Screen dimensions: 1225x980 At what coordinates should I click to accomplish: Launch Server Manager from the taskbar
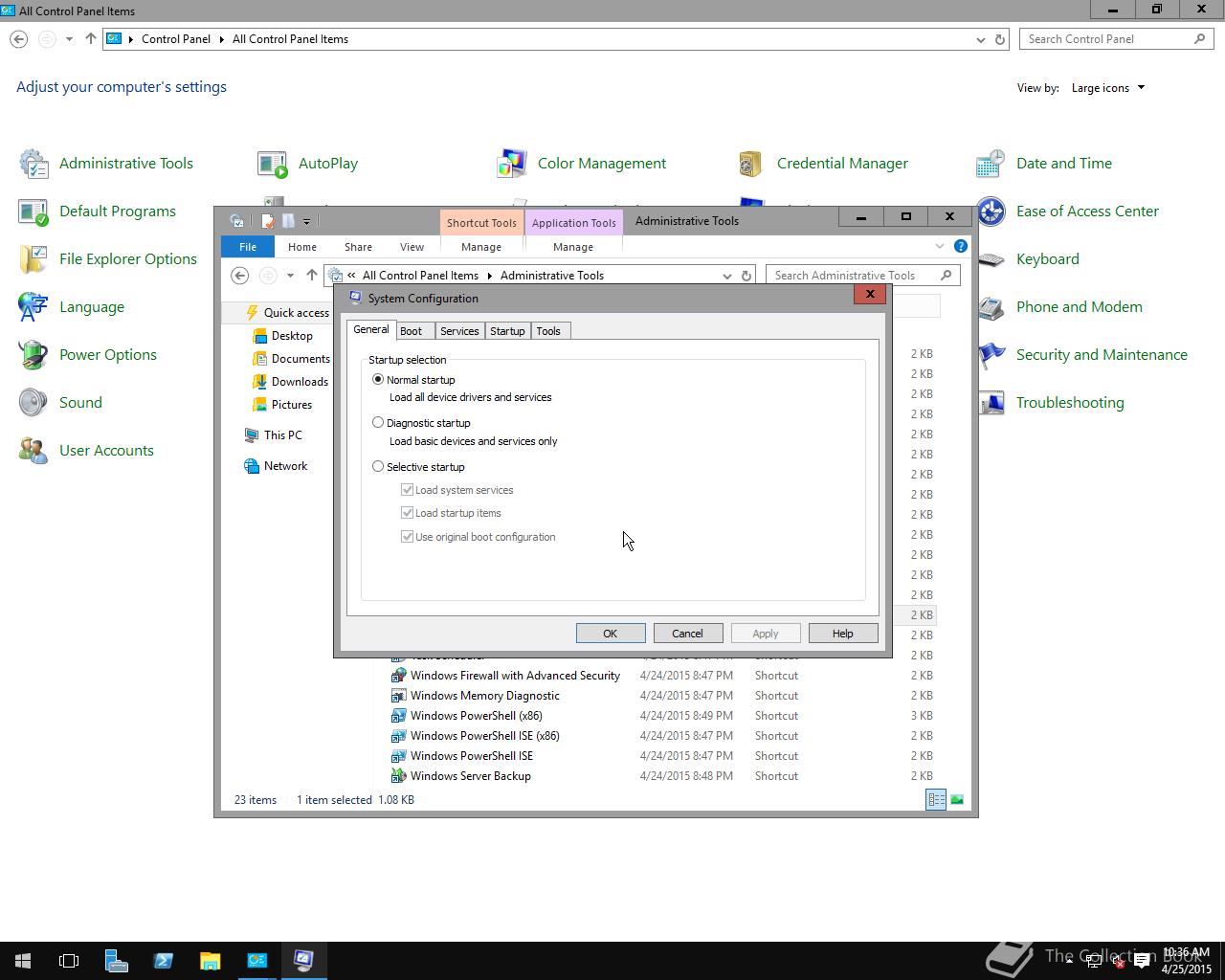pyautogui.click(x=116, y=960)
